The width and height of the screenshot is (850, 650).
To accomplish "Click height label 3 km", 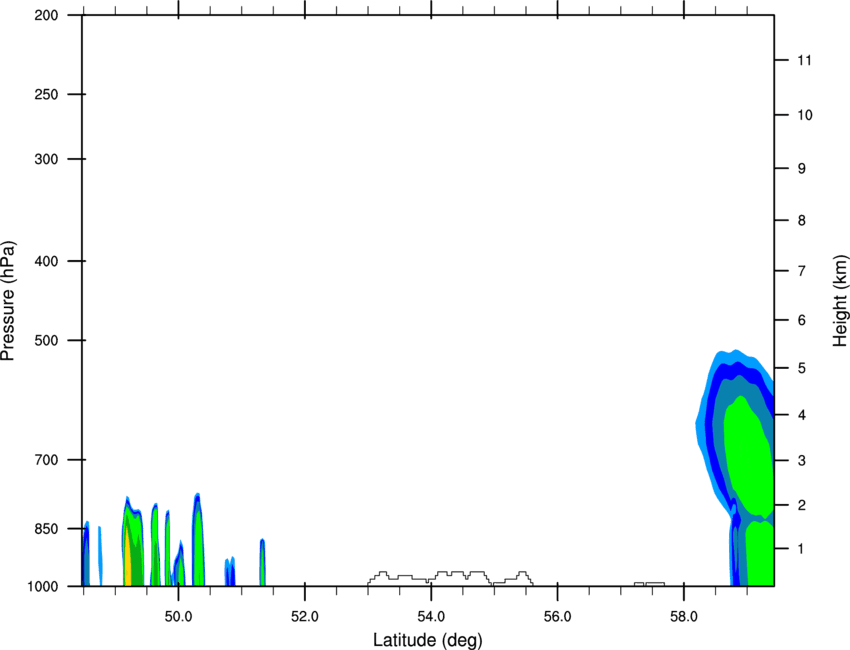I will pyautogui.click(x=801, y=460).
